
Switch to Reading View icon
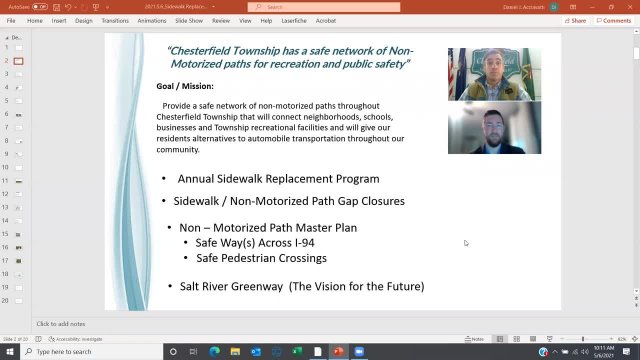pos(533,339)
